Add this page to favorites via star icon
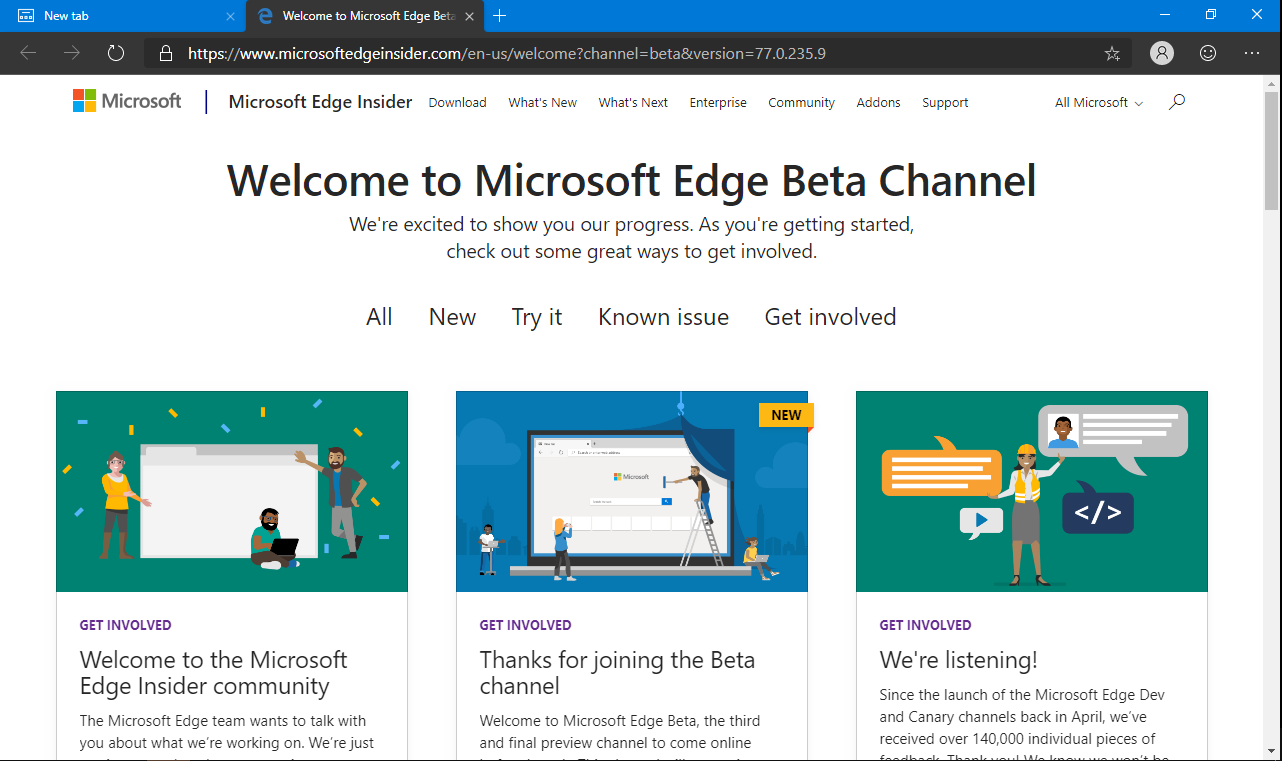This screenshot has width=1282, height=761. (x=1112, y=53)
